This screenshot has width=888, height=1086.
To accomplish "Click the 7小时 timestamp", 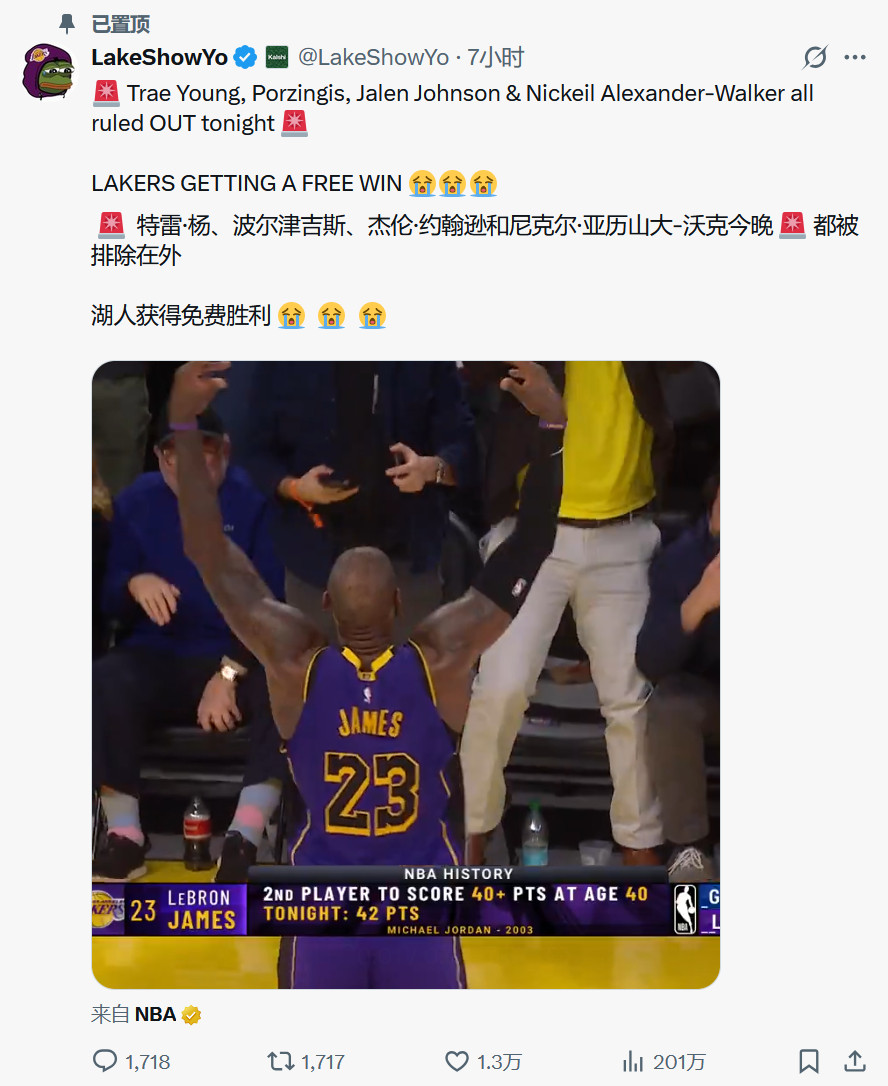I will [x=495, y=57].
